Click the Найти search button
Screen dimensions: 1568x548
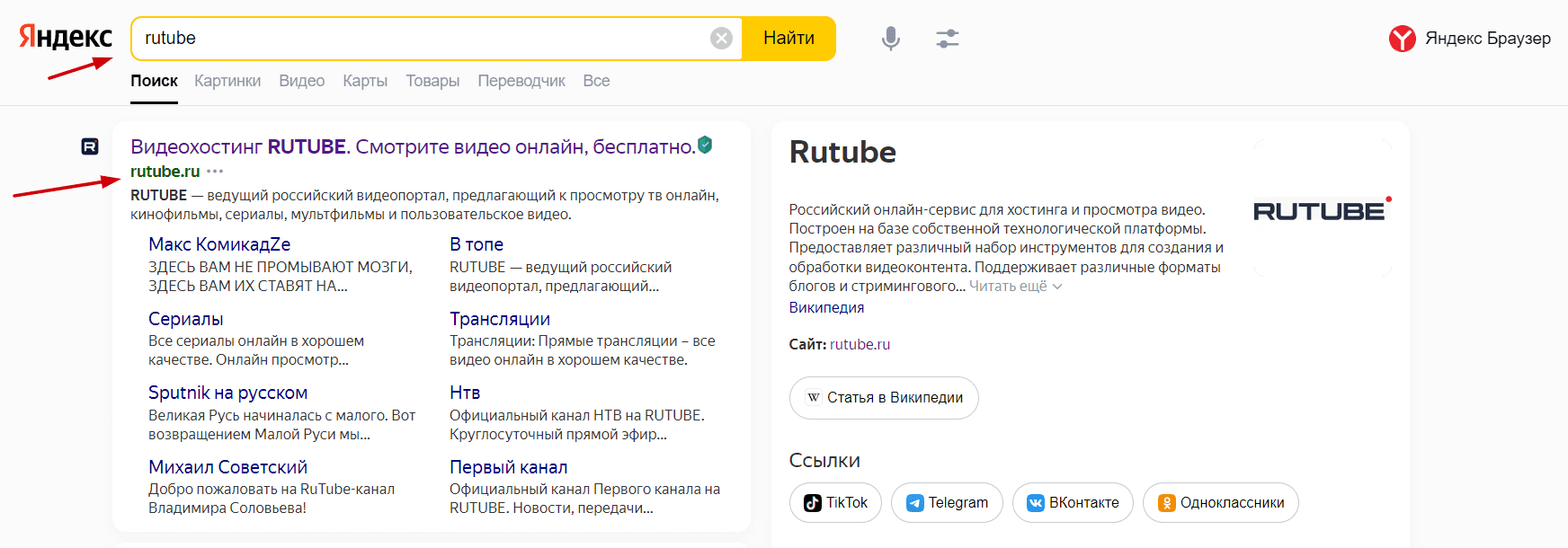tap(788, 38)
